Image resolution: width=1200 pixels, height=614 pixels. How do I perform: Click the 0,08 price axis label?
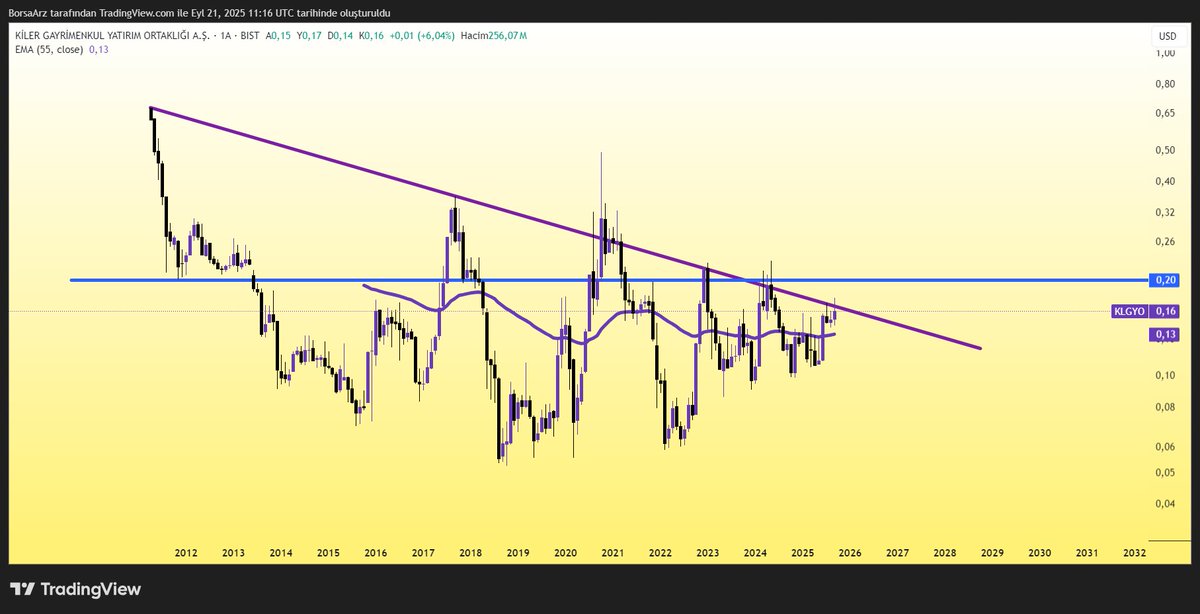[x=1166, y=407]
